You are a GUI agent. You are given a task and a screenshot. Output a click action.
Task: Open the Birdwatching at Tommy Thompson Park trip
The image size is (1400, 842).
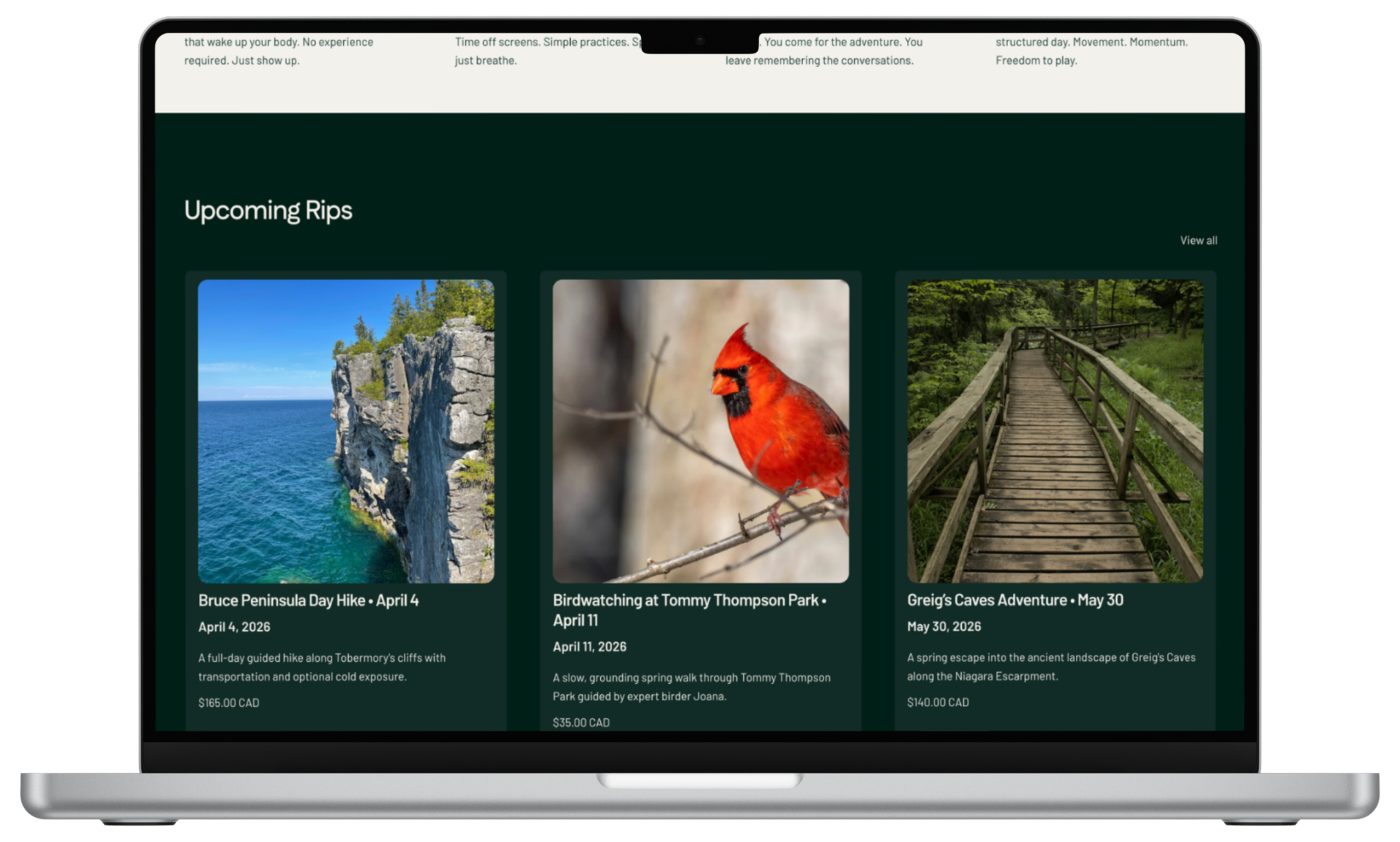point(688,610)
